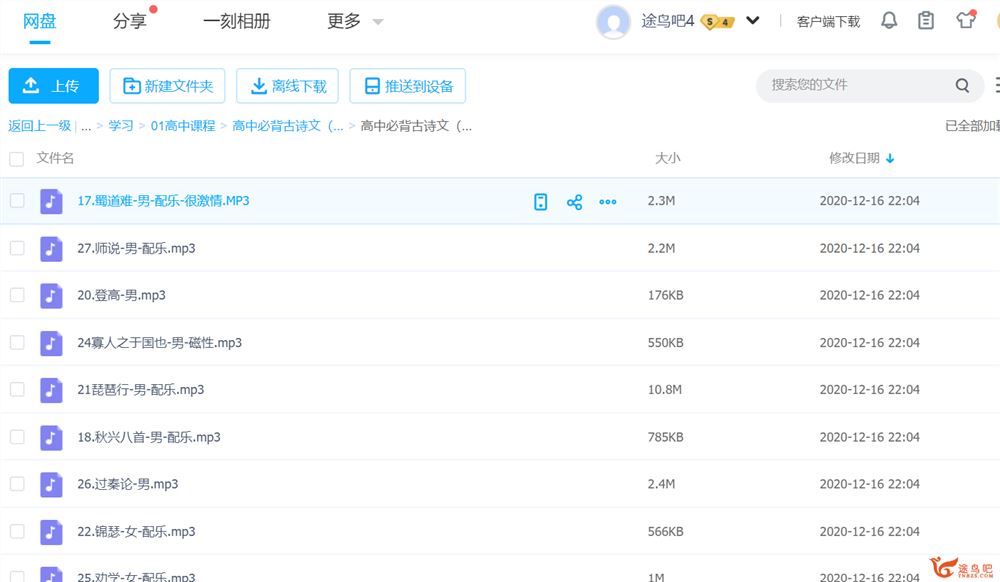Check the box for 26.过秦论-男.mp3
This screenshot has width=1000, height=582.
point(17,484)
